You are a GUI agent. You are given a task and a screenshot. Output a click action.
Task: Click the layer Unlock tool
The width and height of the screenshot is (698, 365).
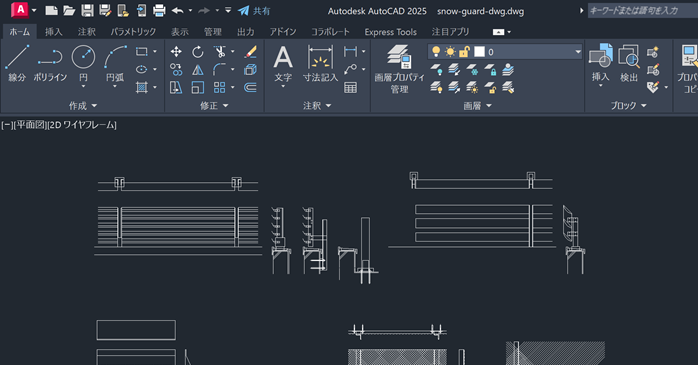[x=490, y=87]
